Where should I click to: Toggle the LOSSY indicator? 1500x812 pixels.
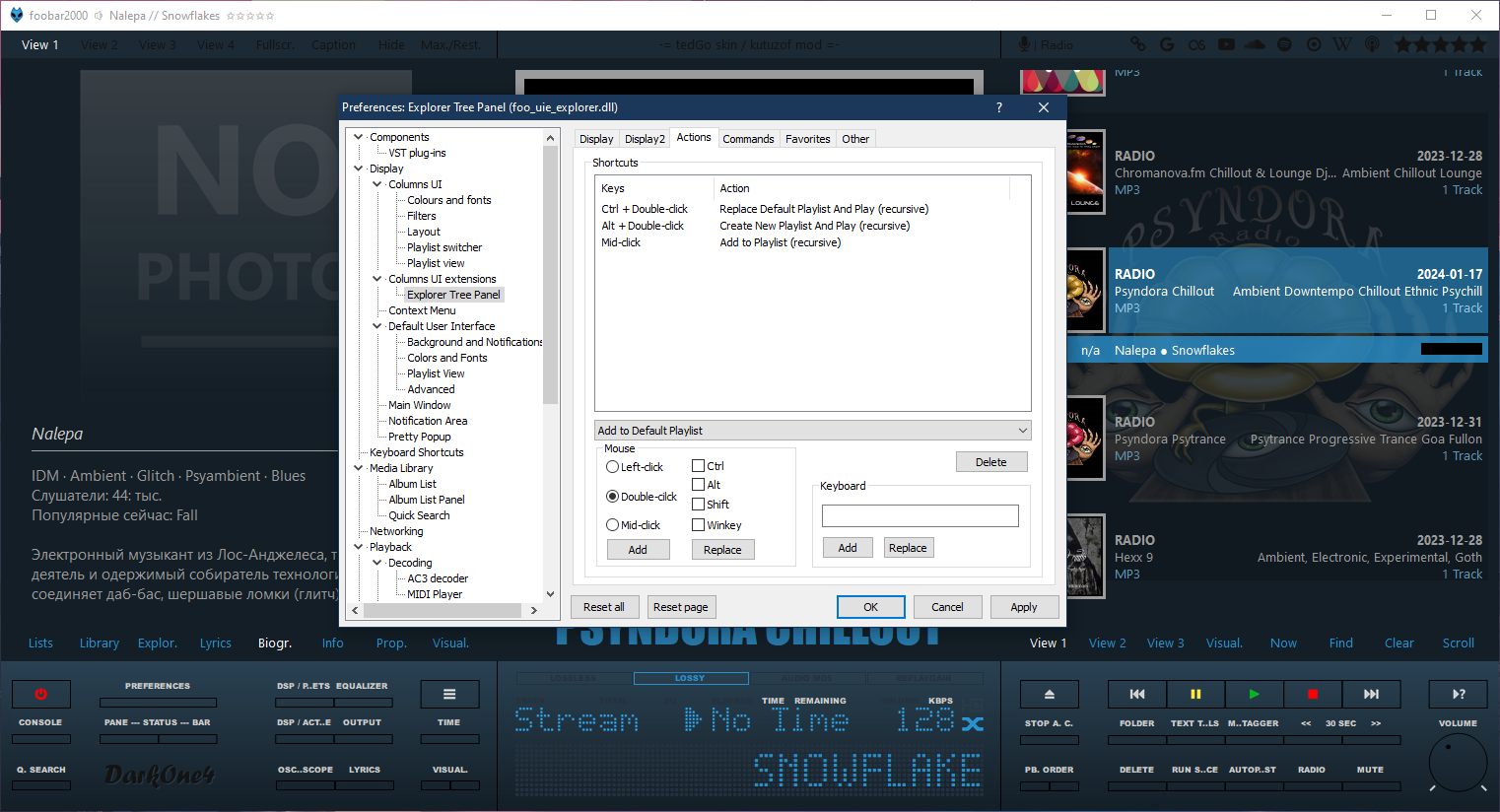pyautogui.click(x=691, y=678)
